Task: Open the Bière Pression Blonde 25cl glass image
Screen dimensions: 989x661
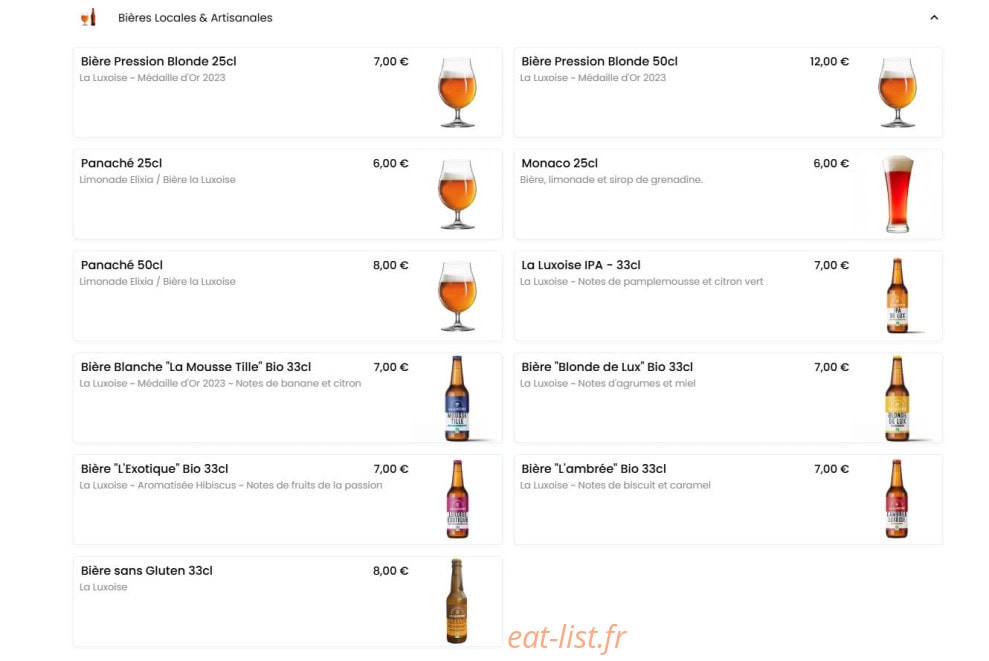Action: click(x=457, y=92)
